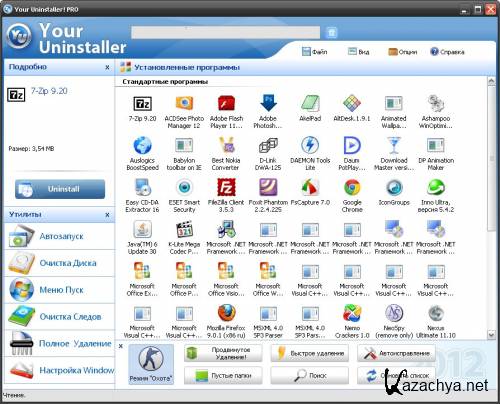Click the button next to search field
The height and width of the screenshot is (404, 500).
[331, 33]
